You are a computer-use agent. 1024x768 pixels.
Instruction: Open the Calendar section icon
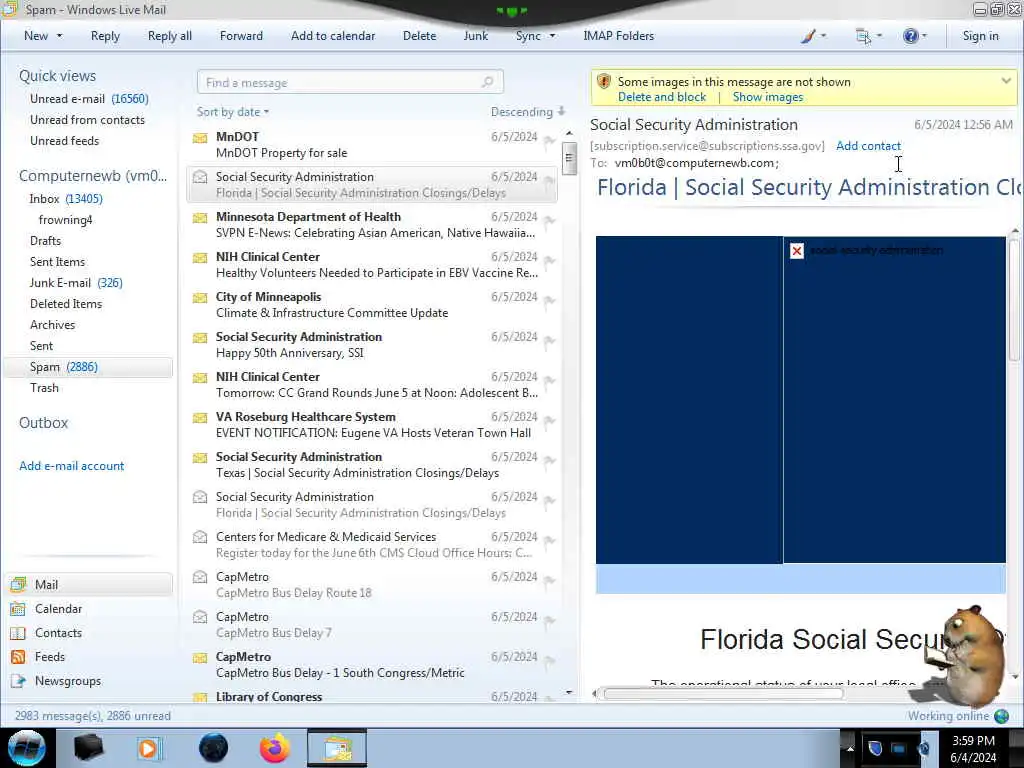point(18,609)
